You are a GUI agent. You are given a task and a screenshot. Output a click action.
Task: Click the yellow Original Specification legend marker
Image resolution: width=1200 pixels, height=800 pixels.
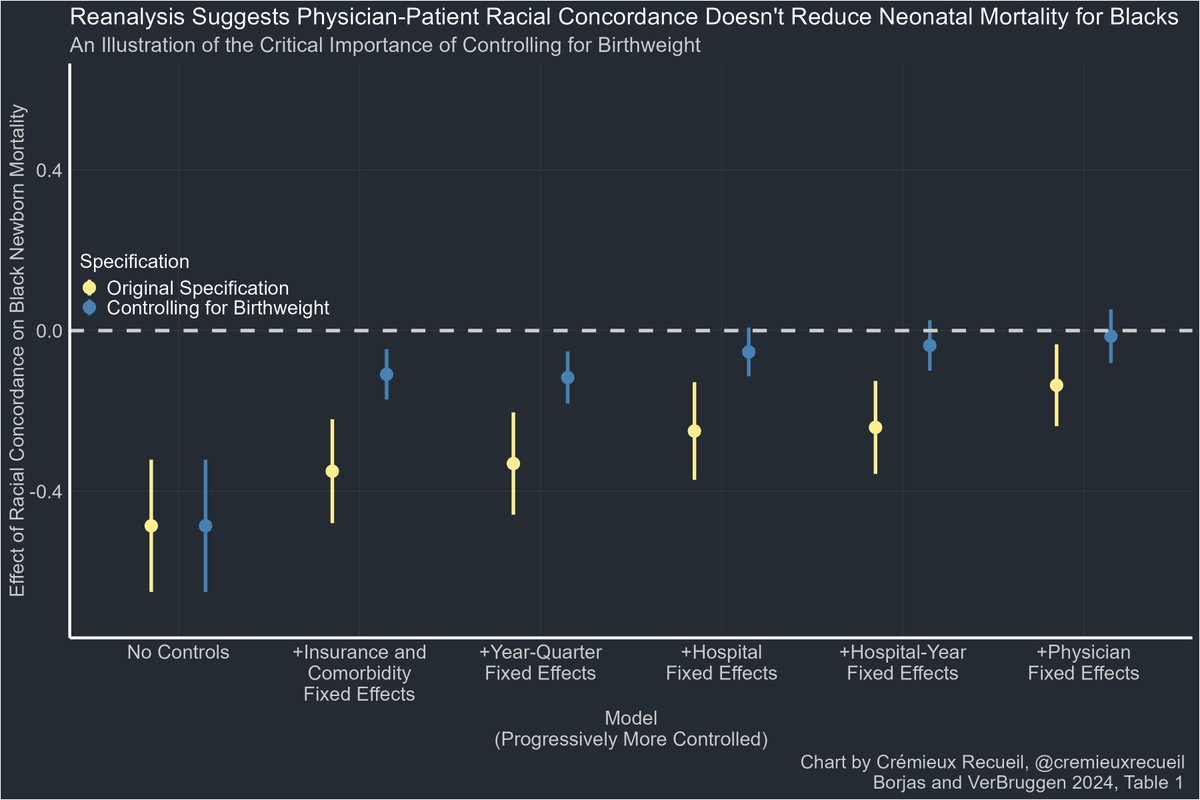(x=89, y=288)
